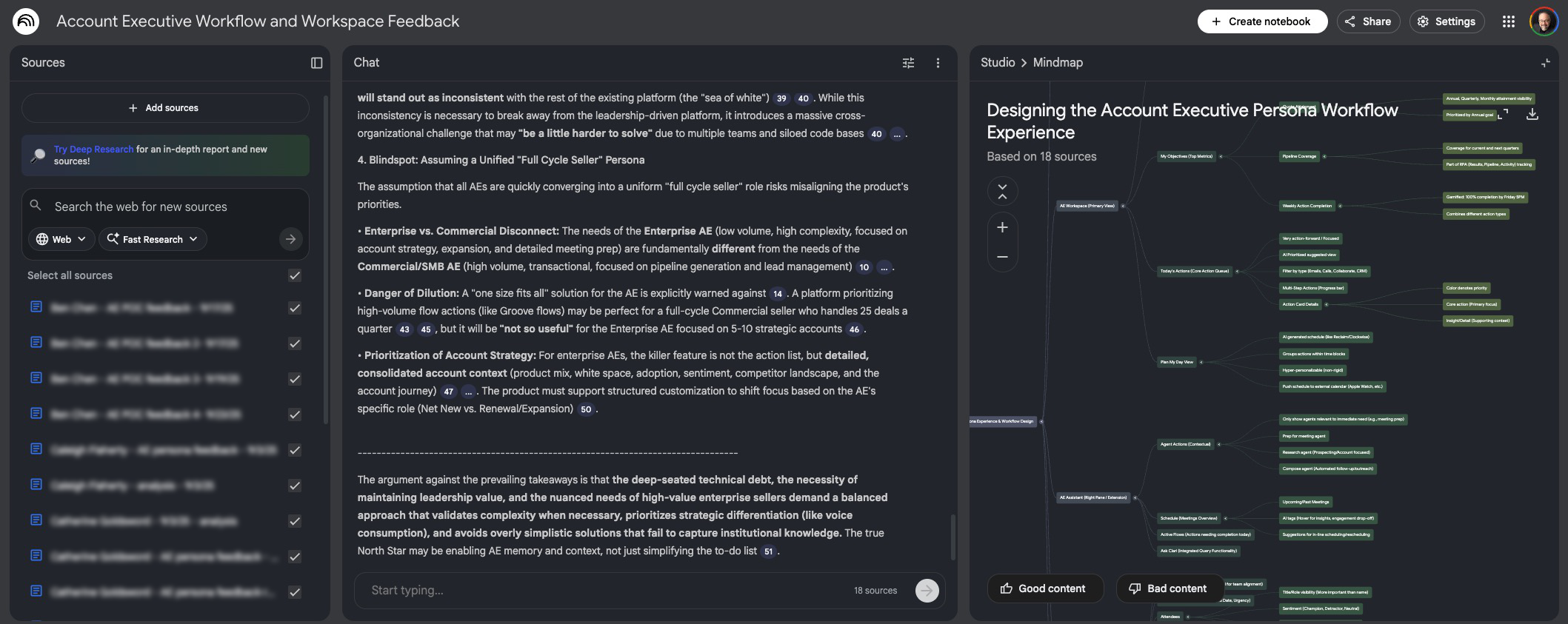This screenshot has height=624, width=1568.
Task: Select the Action Card Details mindmap node
Action: tap(1301, 304)
